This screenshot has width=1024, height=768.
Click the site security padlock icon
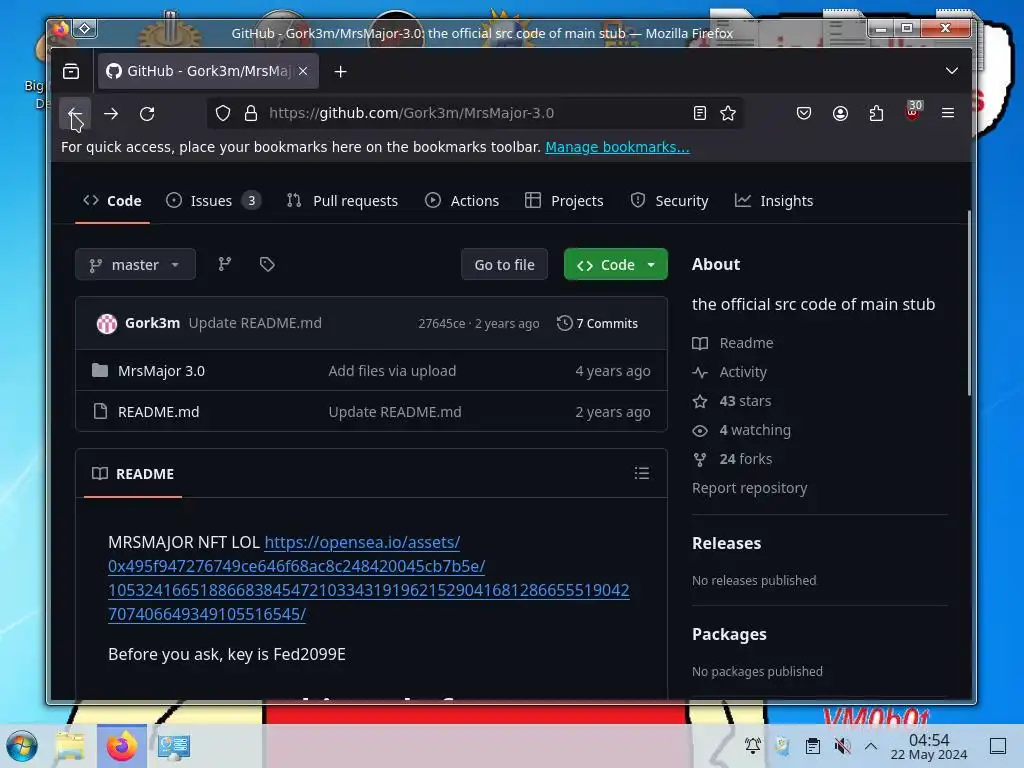point(251,113)
